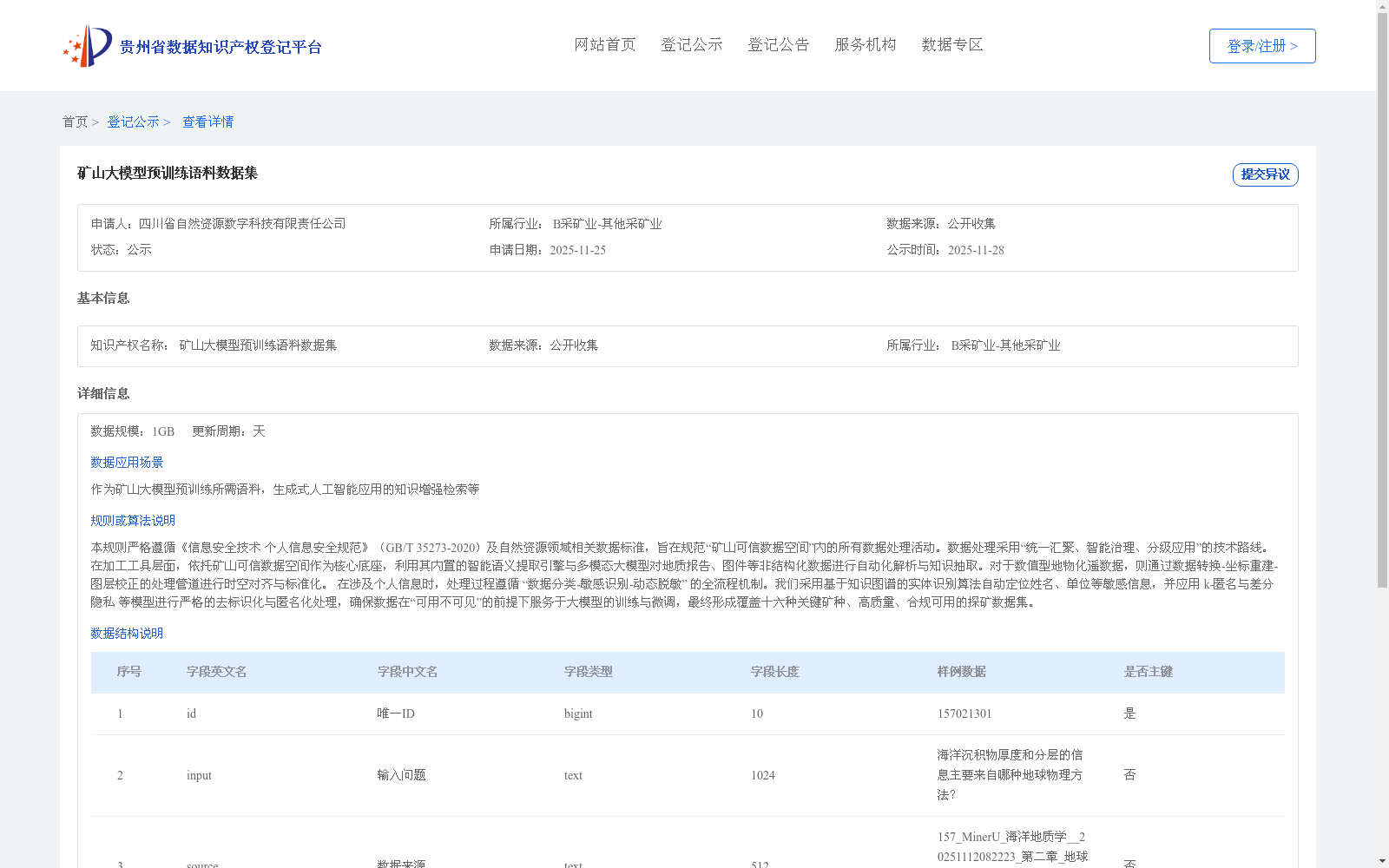
Task: Open the 登记公示 navigation menu item
Action: click(692, 44)
